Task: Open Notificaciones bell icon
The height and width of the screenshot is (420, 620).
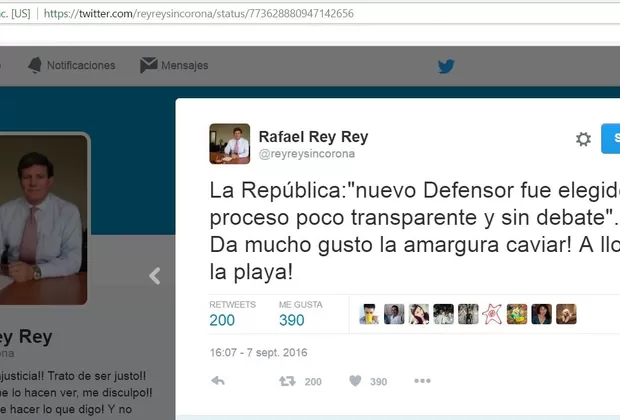Action: [35, 65]
